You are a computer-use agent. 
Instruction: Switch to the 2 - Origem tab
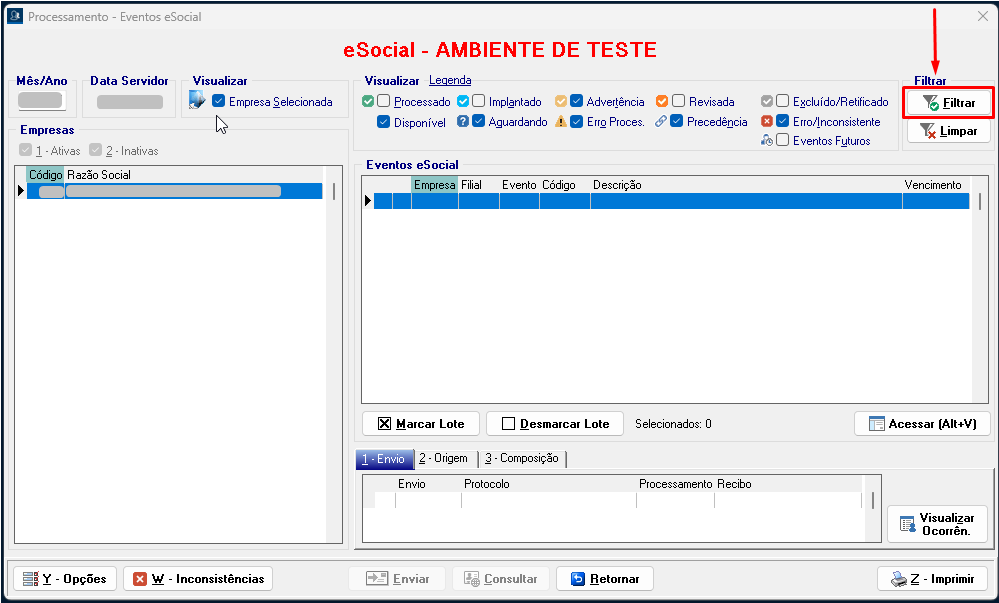[443, 458]
